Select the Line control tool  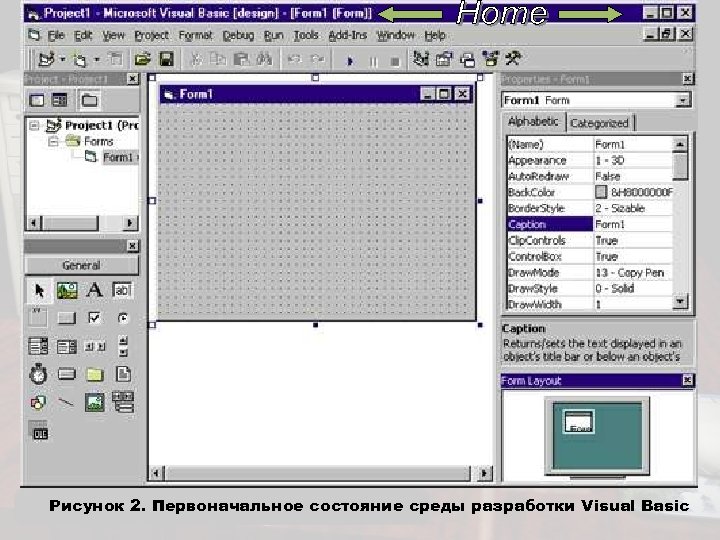[x=66, y=403]
